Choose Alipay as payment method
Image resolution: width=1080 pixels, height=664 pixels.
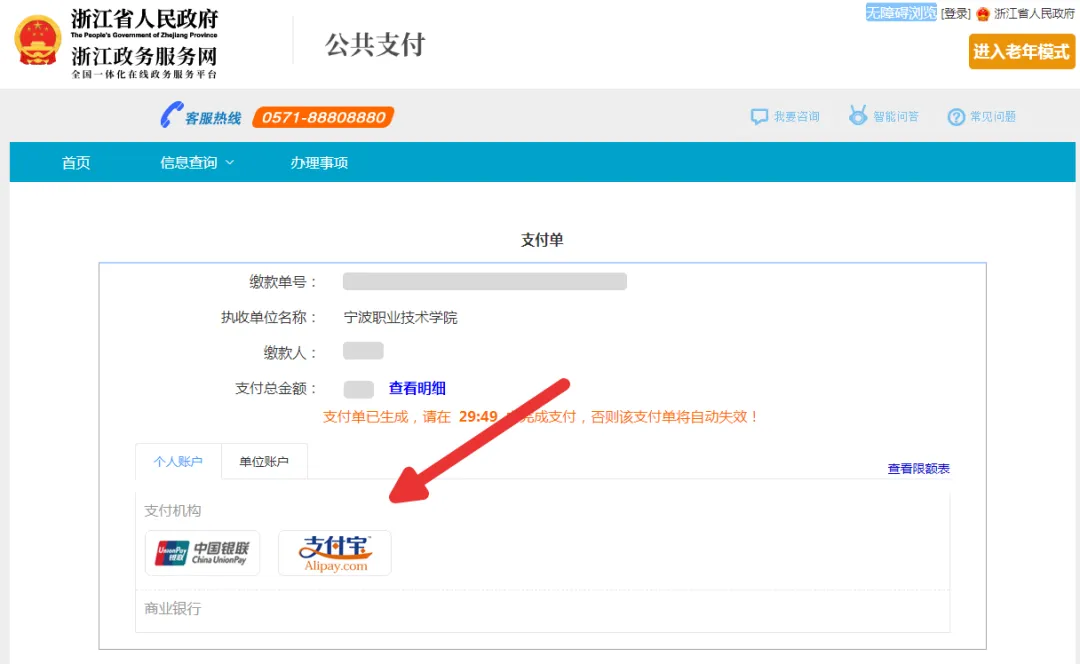coord(335,553)
